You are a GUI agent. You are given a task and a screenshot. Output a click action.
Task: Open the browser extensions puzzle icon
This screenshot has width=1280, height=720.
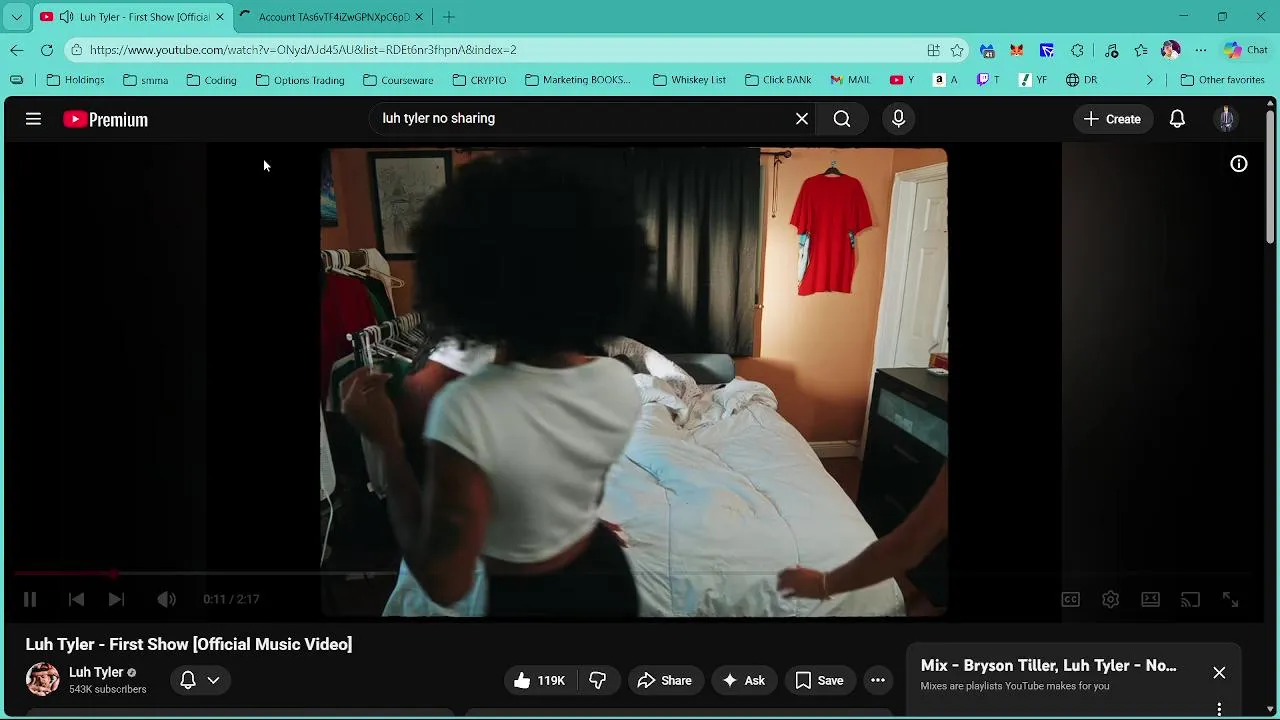pyautogui.click(x=1077, y=50)
